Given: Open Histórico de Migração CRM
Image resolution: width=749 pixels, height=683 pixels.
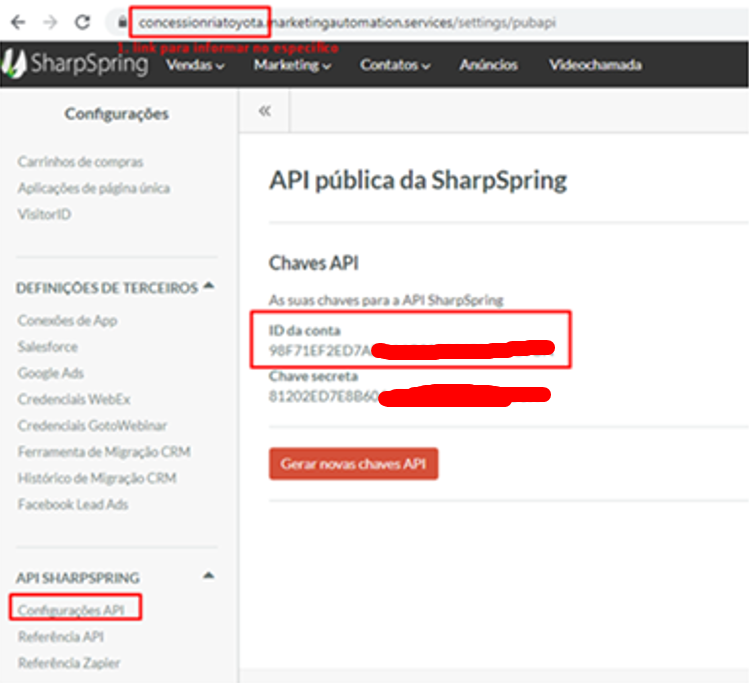Looking at the screenshot, I should [97, 478].
